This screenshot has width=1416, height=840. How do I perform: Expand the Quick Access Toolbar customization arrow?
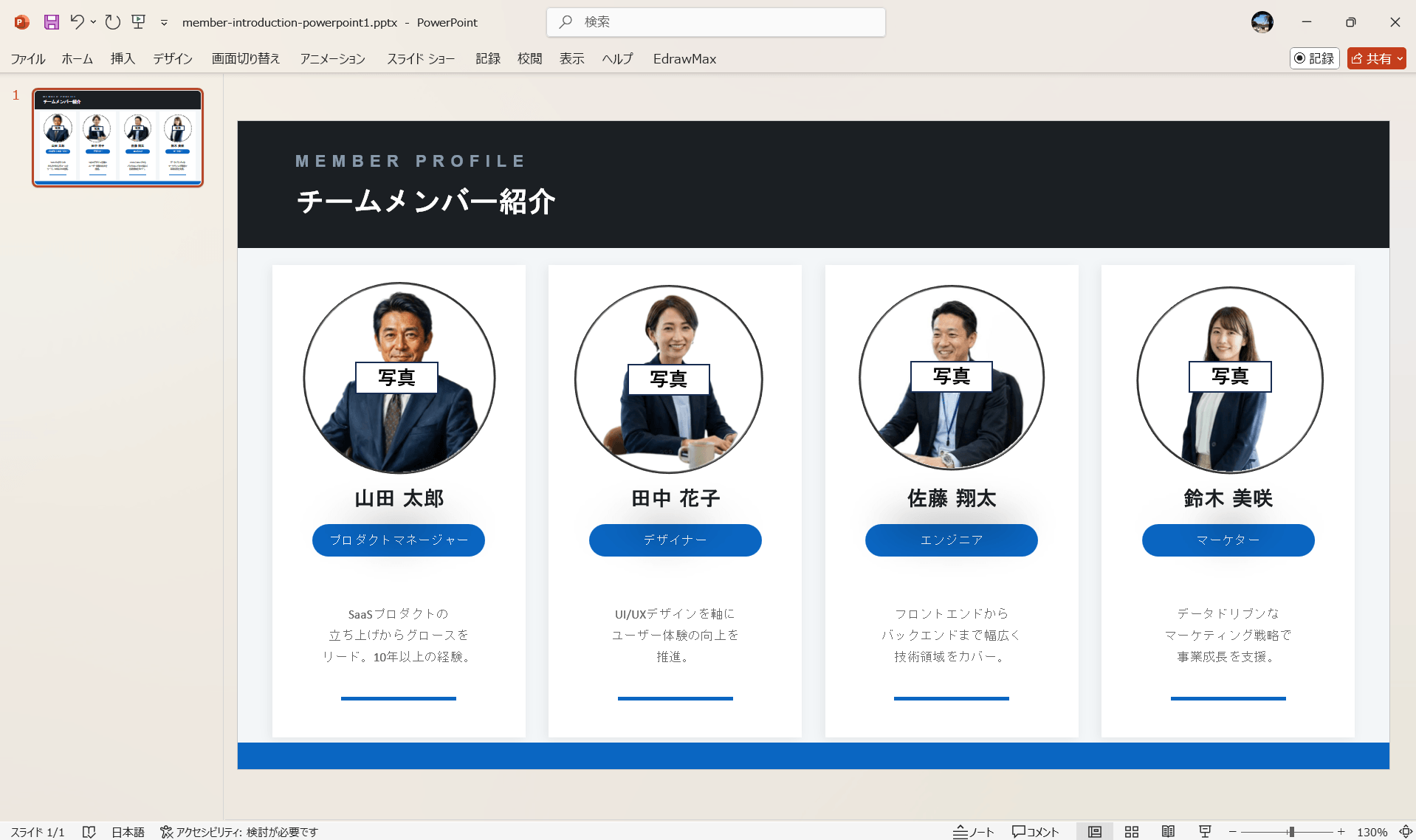click(164, 24)
